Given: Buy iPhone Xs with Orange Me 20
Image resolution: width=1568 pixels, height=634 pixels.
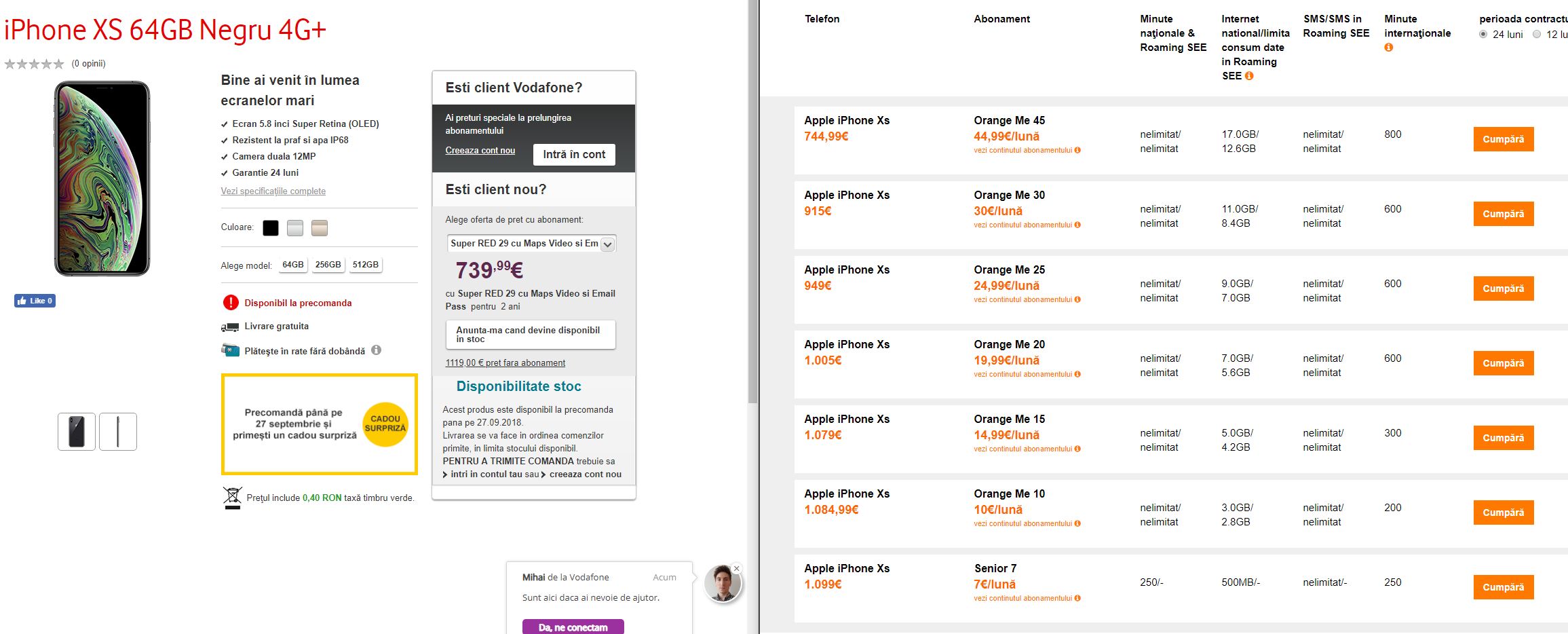Looking at the screenshot, I should pos(1504,363).
